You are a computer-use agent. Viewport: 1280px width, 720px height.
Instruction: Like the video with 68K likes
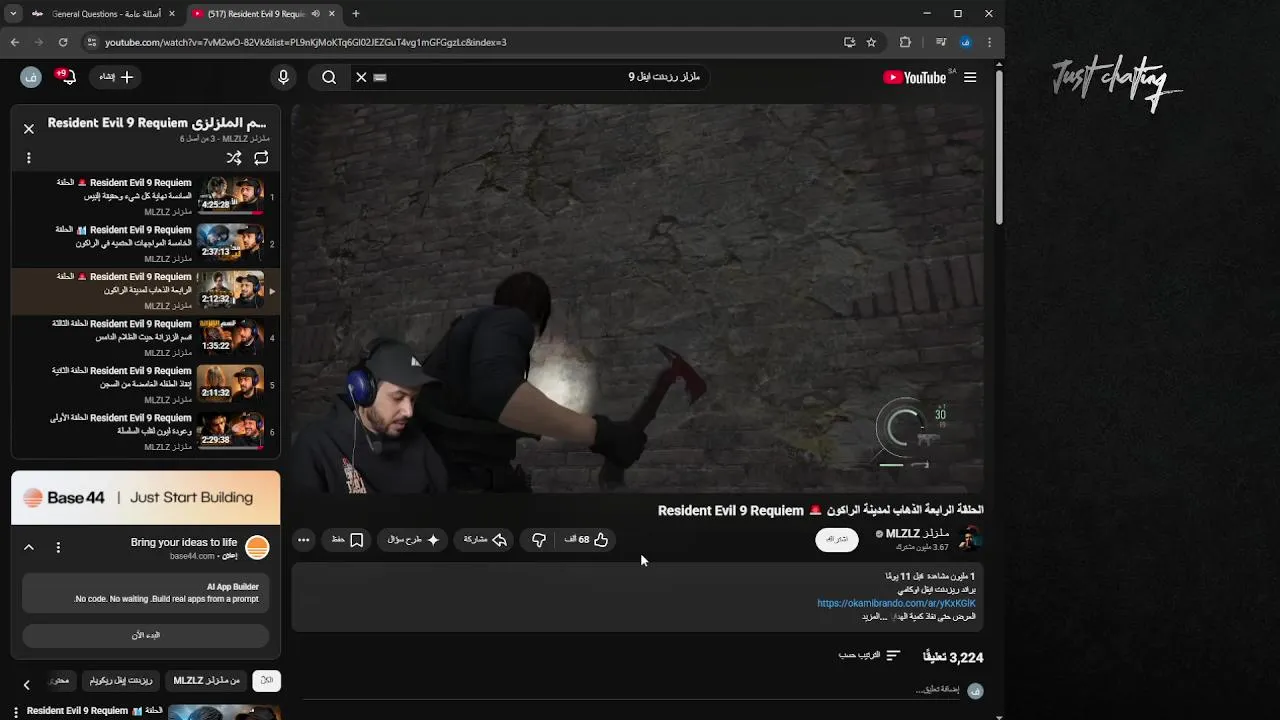click(587, 540)
